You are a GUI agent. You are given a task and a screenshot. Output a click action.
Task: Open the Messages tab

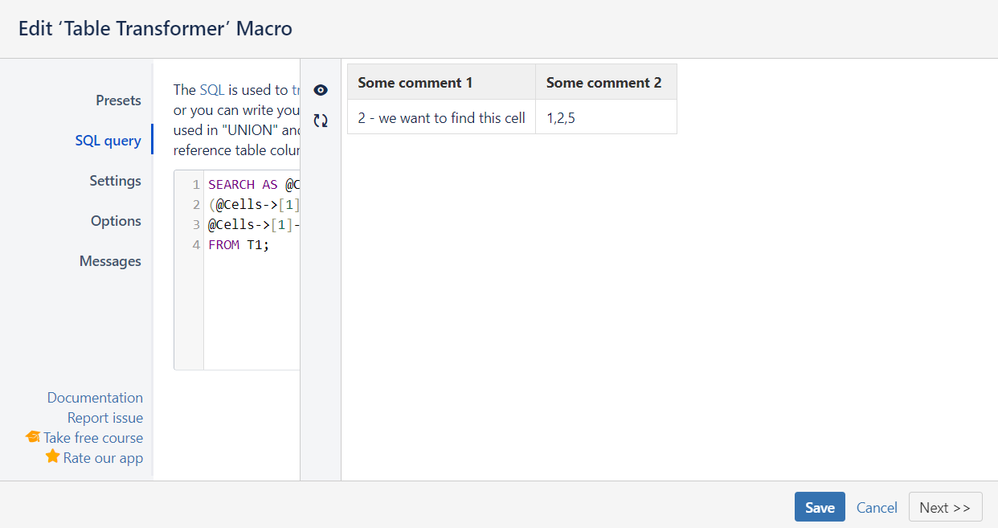point(110,261)
